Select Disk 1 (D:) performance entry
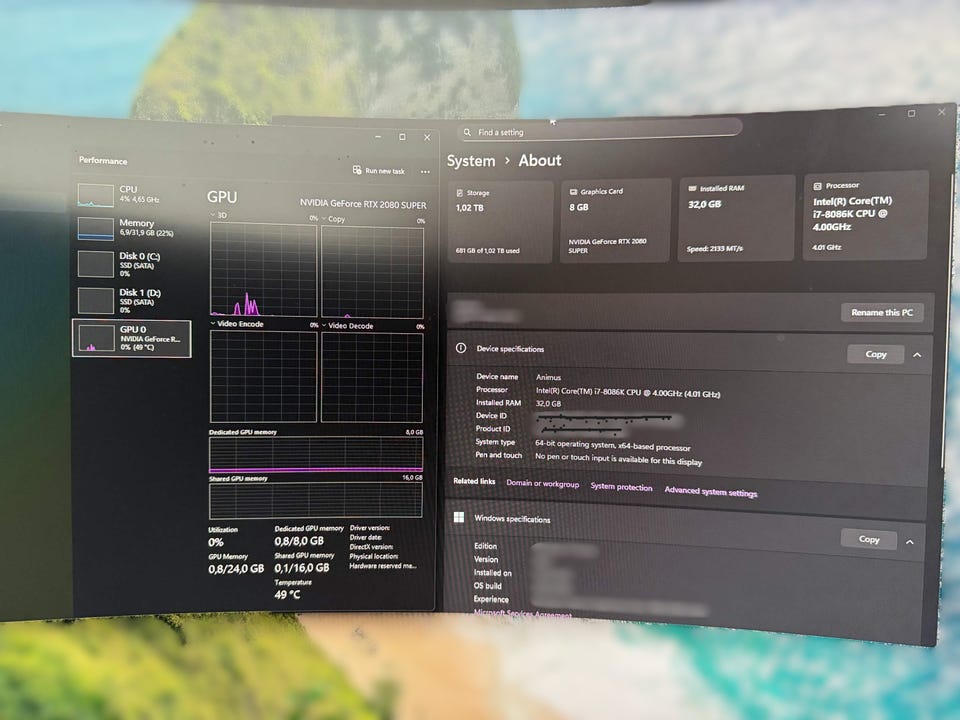Image resolution: width=960 pixels, height=720 pixels. pyautogui.click(x=132, y=300)
